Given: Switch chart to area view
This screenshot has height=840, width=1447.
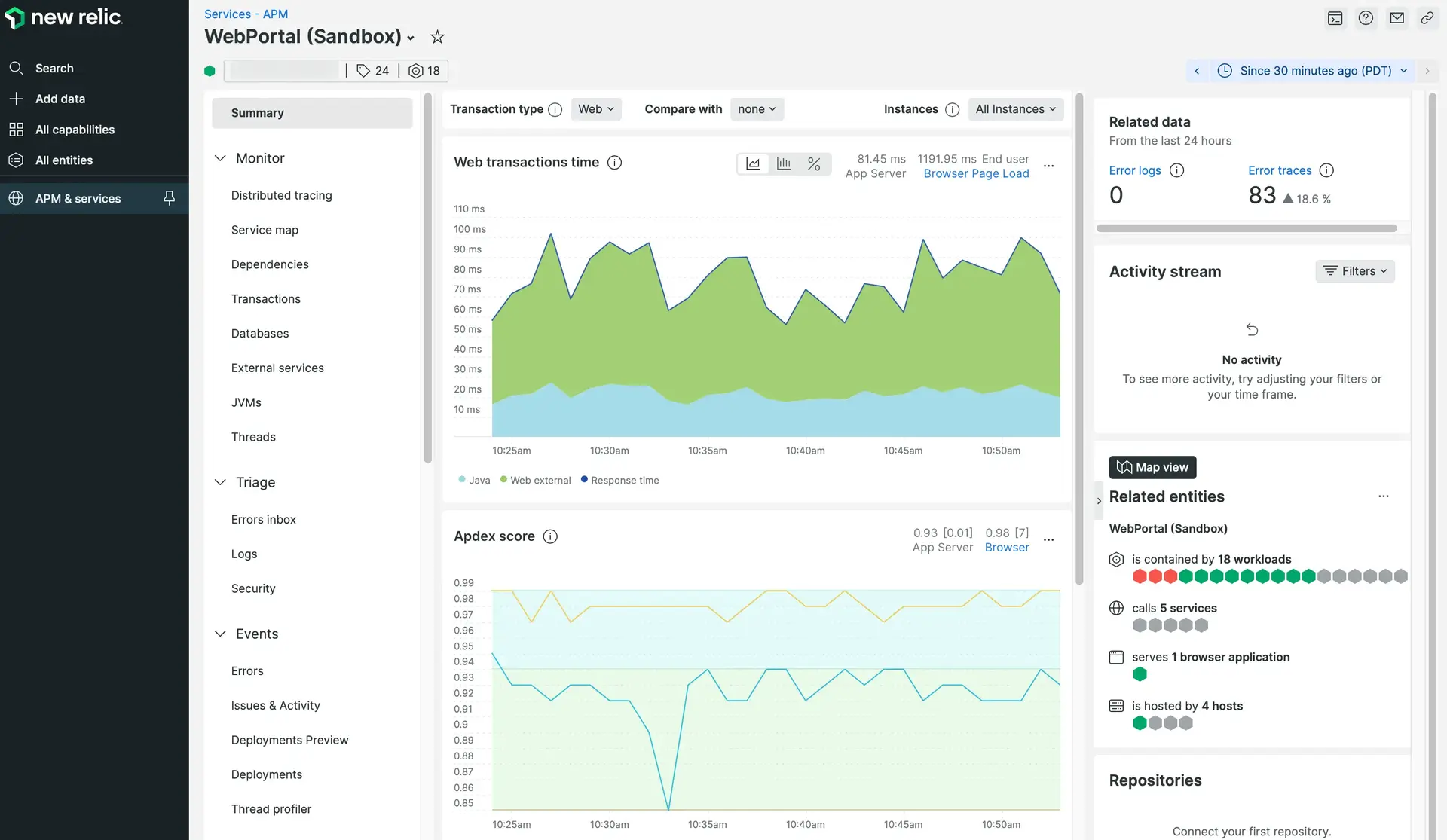Looking at the screenshot, I should 753,163.
